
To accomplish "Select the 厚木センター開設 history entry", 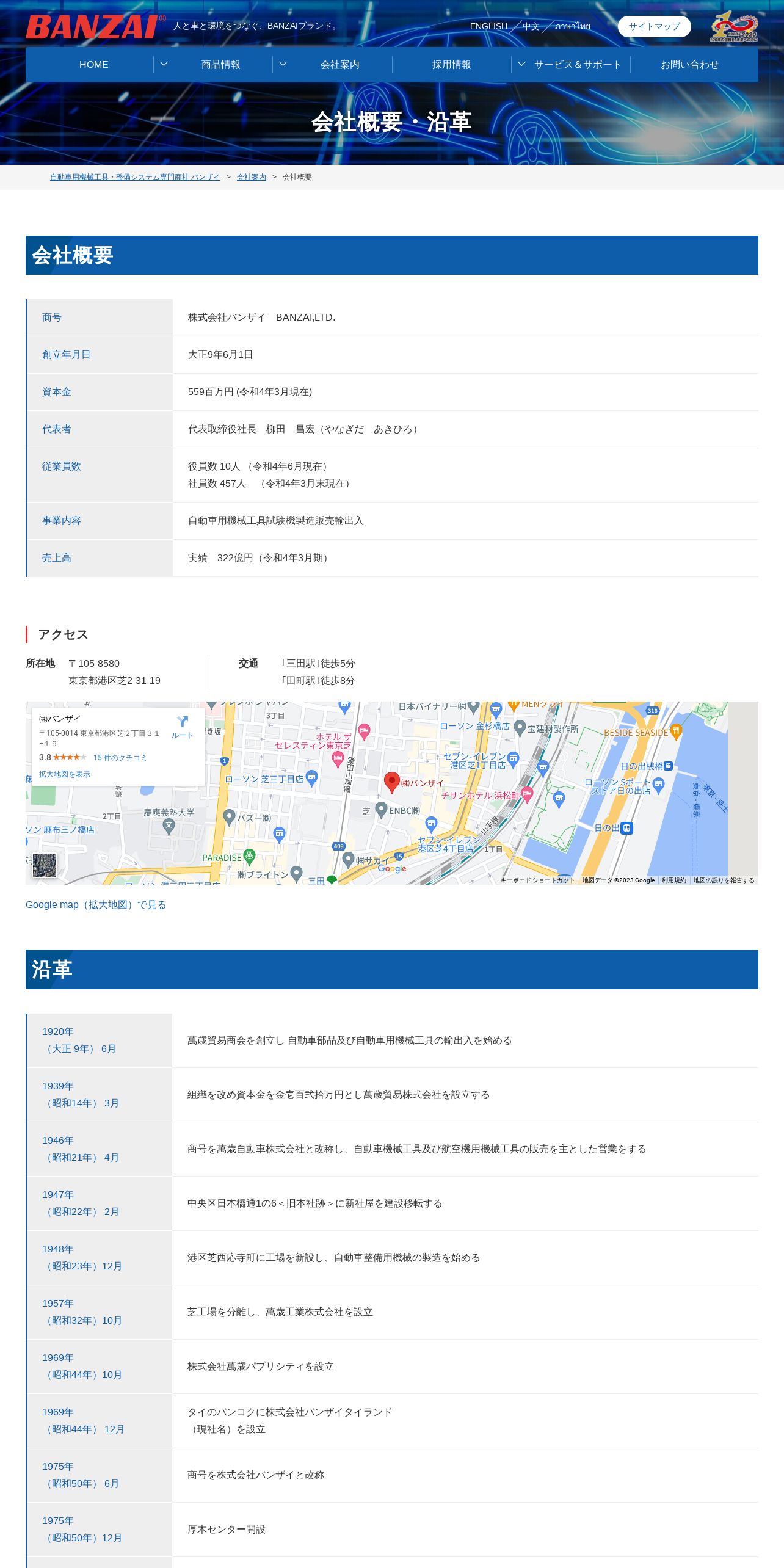I will (227, 1529).
